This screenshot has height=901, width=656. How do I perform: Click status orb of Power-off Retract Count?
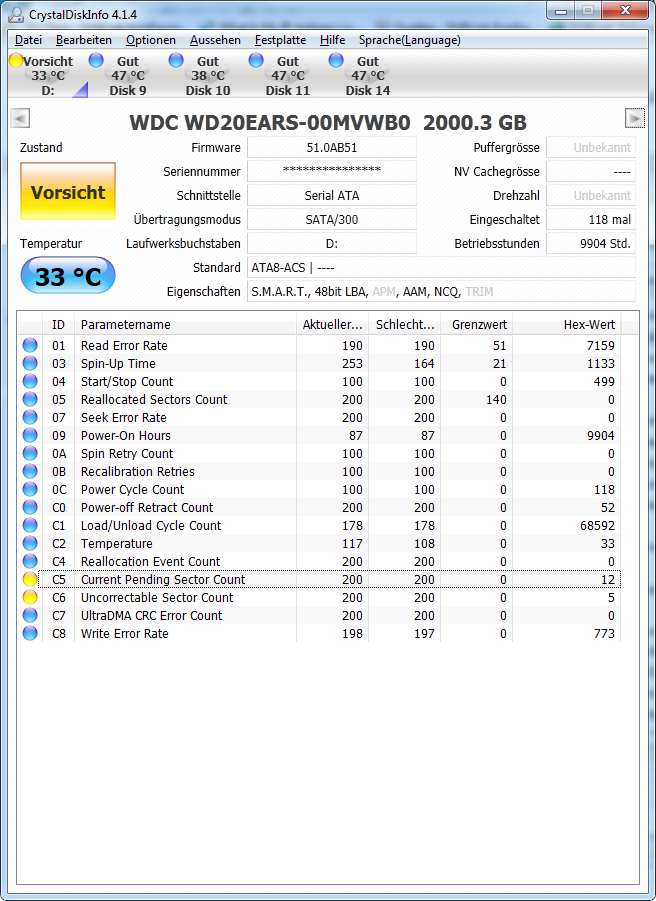[x=30, y=507]
